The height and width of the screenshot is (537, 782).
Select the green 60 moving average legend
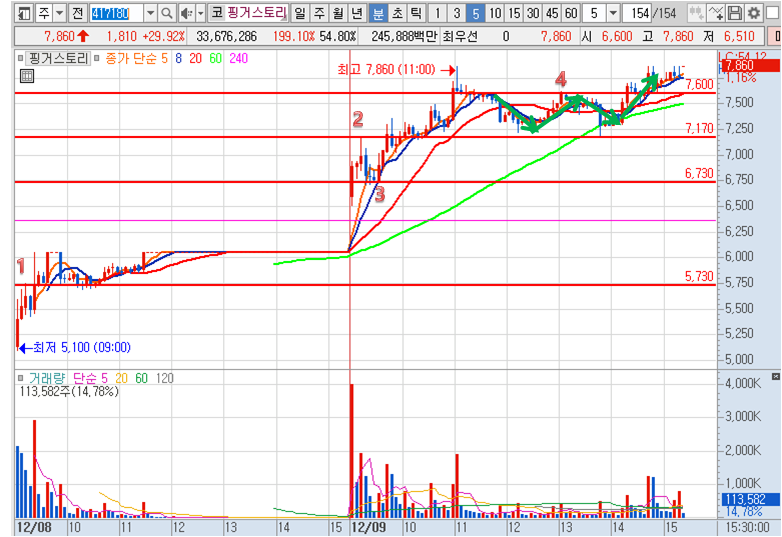[x=215, y=58]
